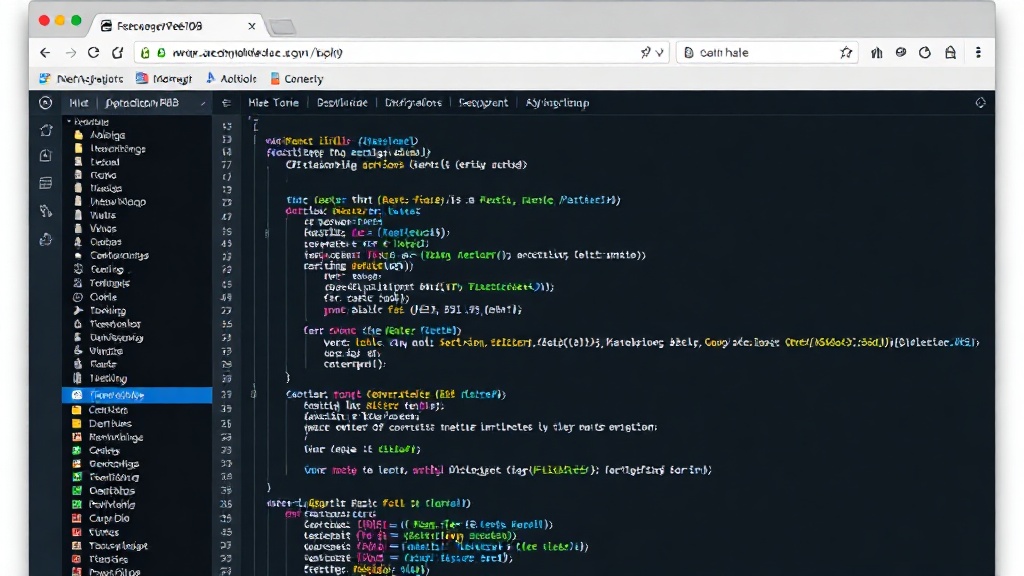Click the circular logo icon atop the app sidebar
This screenshot has width=1024, height=576.
45,103
